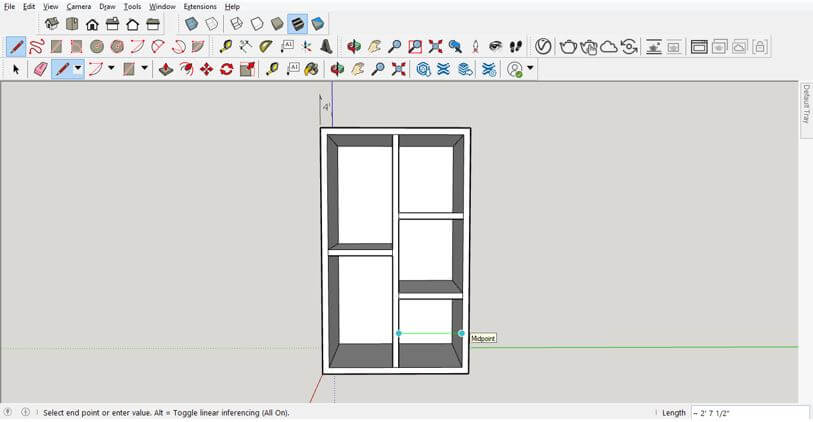Select the Push/Pull tool
This screenshot has height=422, width=813.
[x=166, y=69]
